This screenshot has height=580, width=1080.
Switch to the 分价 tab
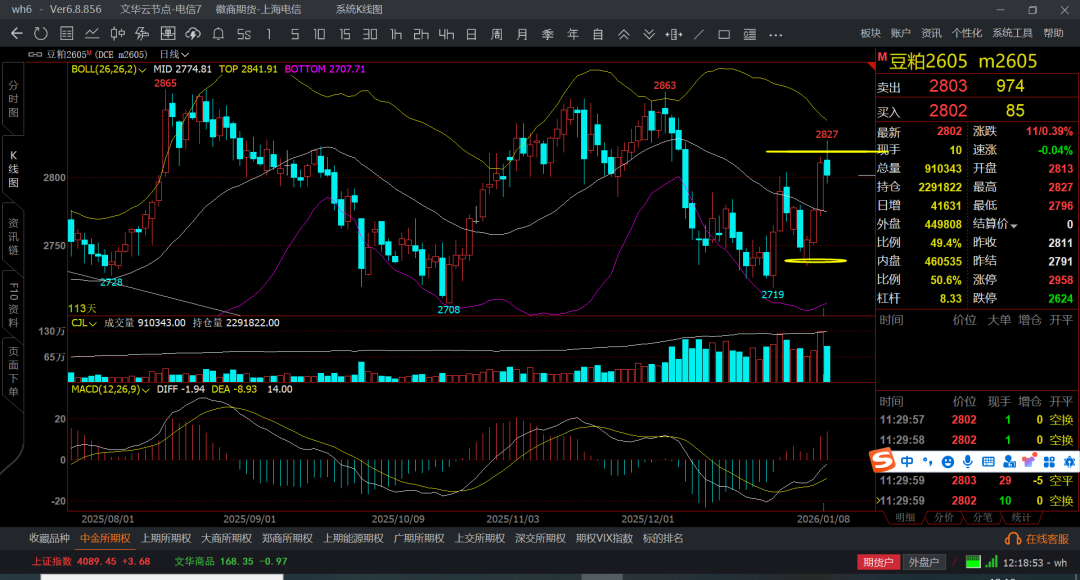tap(943, 517)
